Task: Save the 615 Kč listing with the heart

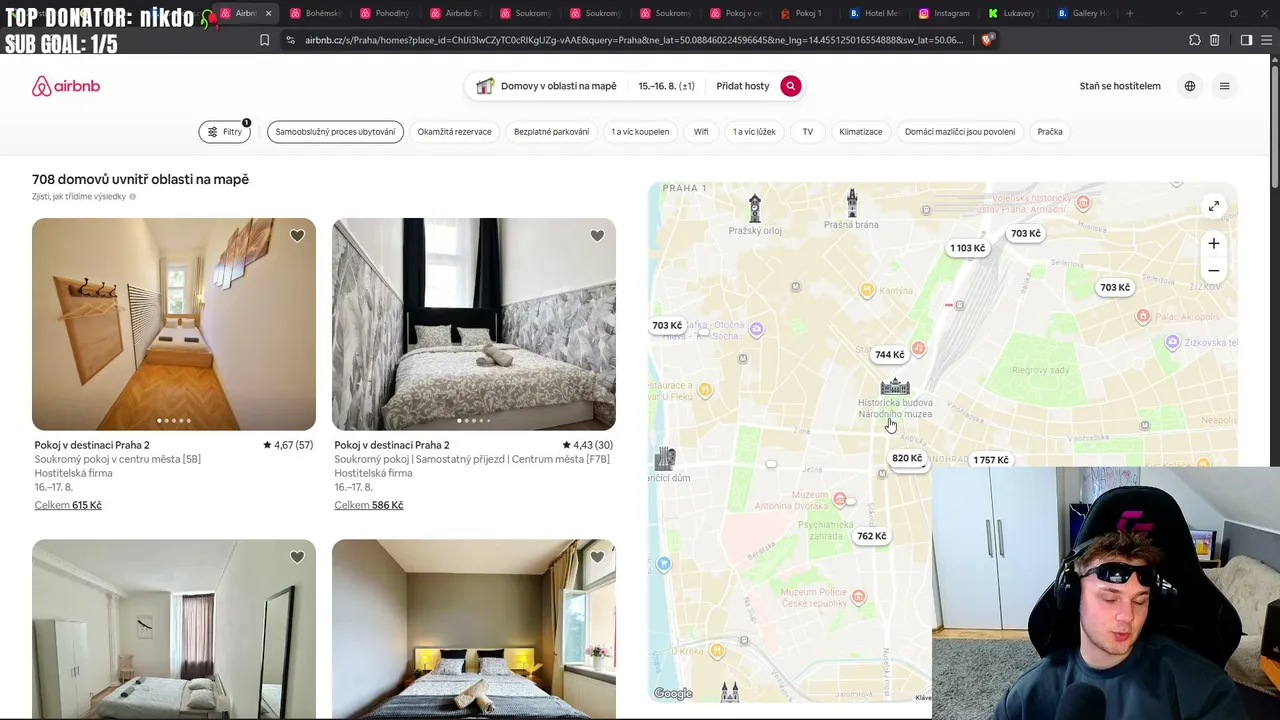Action: coord(297,236)
